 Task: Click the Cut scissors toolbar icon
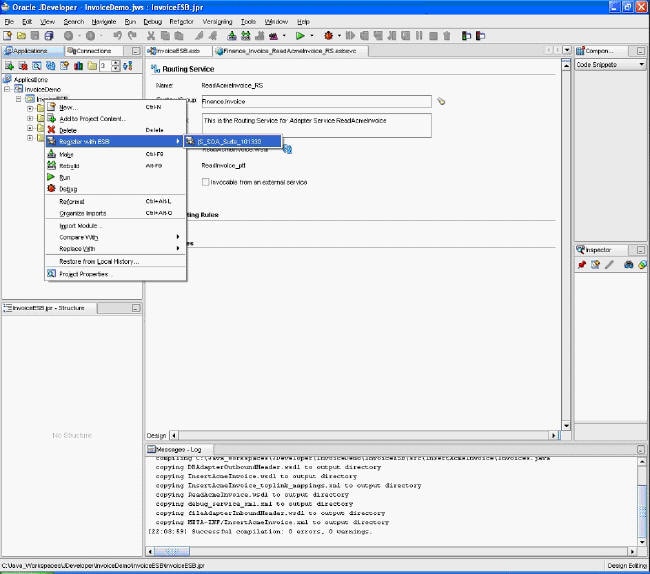pyautogui.click(x=151, y=36)
